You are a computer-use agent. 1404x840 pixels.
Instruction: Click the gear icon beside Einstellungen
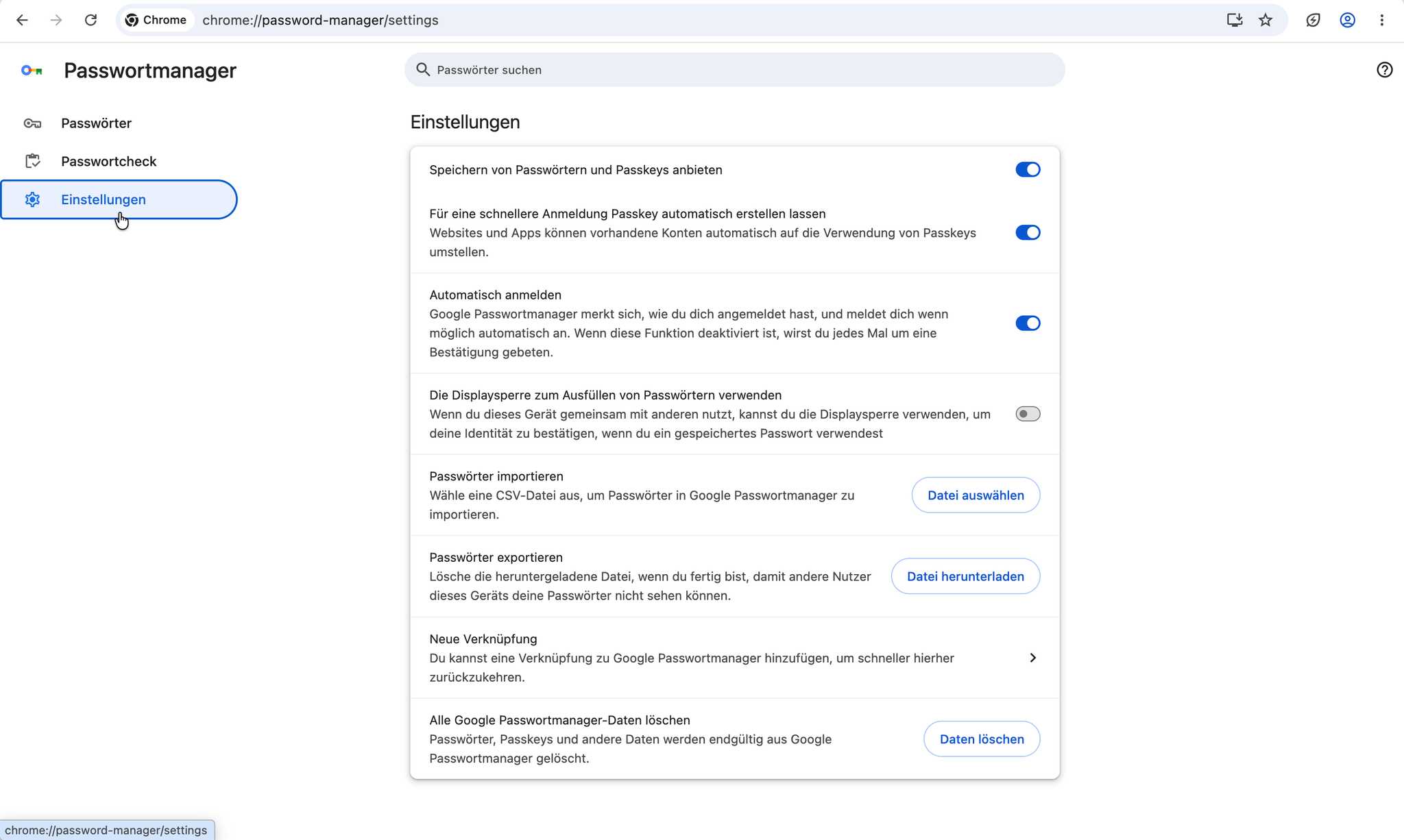(32, 199)
